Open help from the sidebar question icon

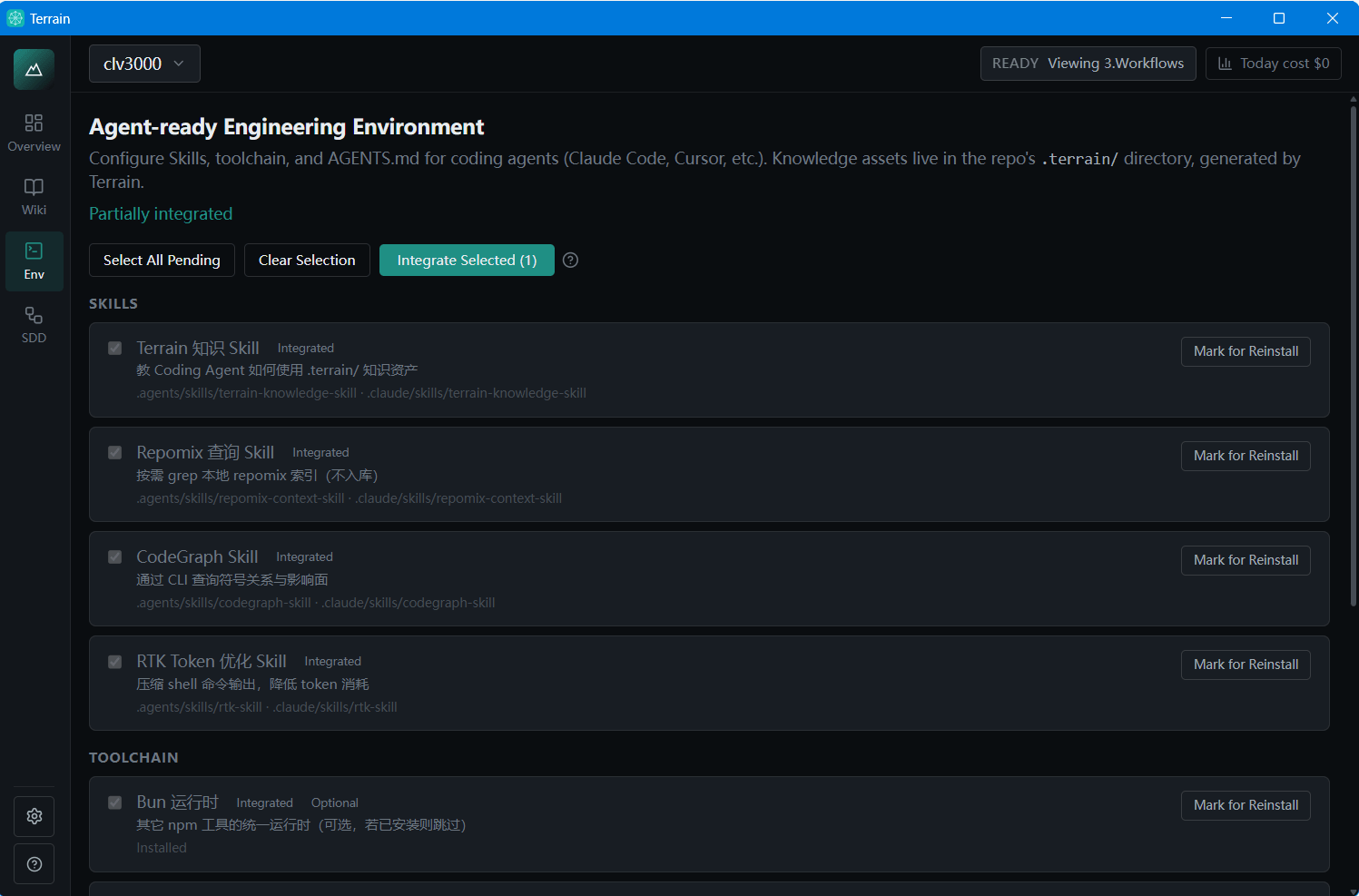[x=34, y=864]
